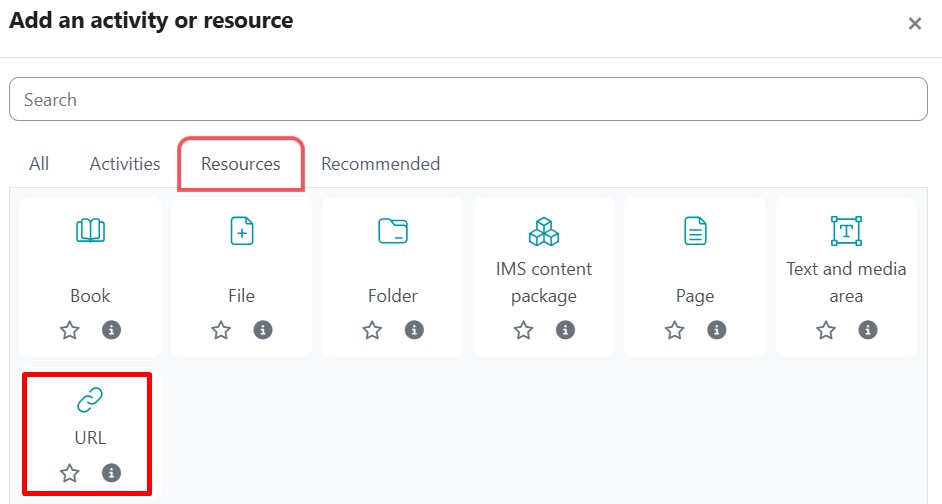
Task: Toggle the star for File
Action: pyautogui.click(x=221, y=330)
